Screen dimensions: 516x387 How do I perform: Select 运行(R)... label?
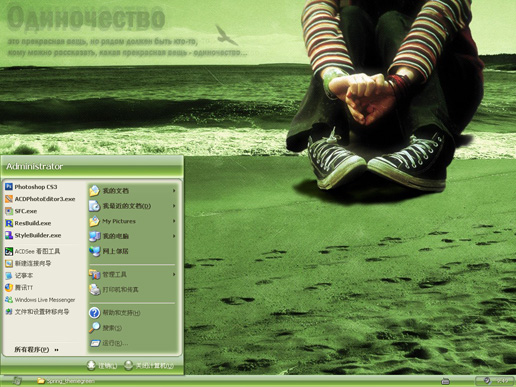tap(115, 343)
